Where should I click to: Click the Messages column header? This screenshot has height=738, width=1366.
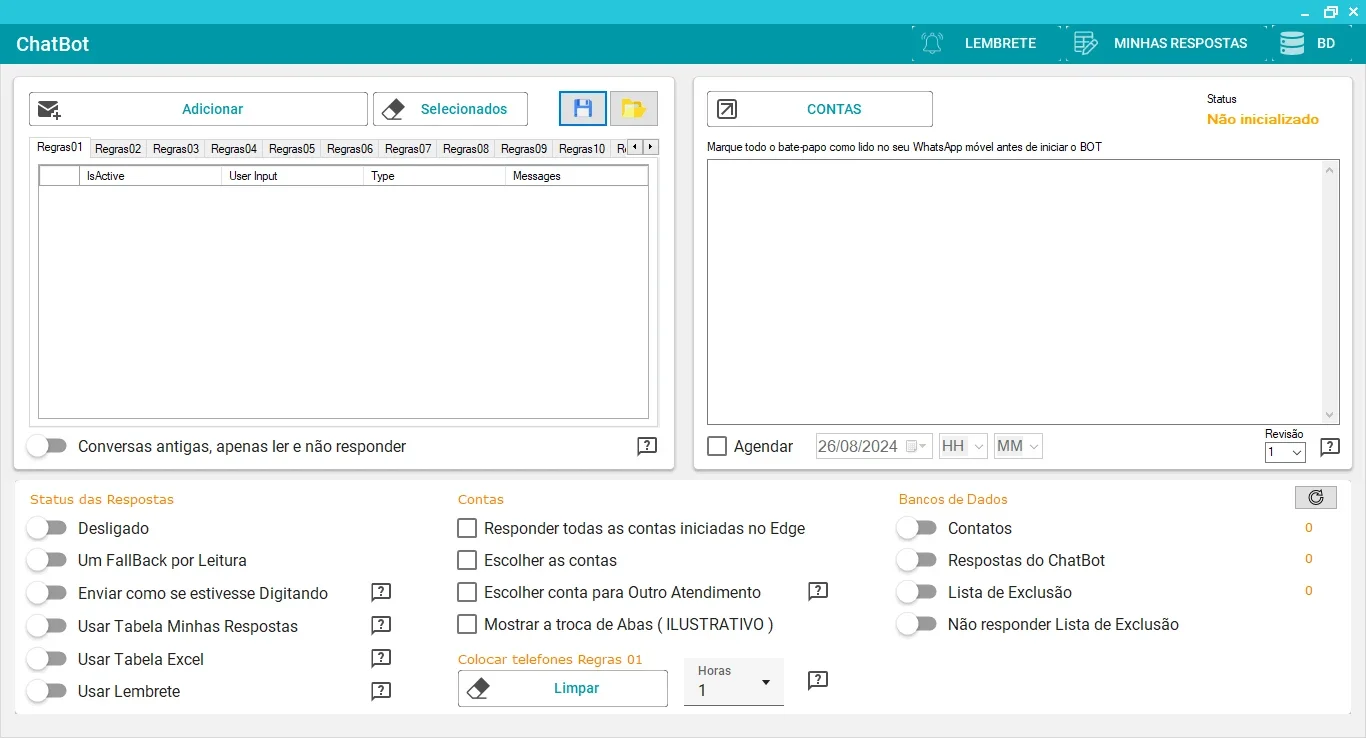(x=577, y=176)
